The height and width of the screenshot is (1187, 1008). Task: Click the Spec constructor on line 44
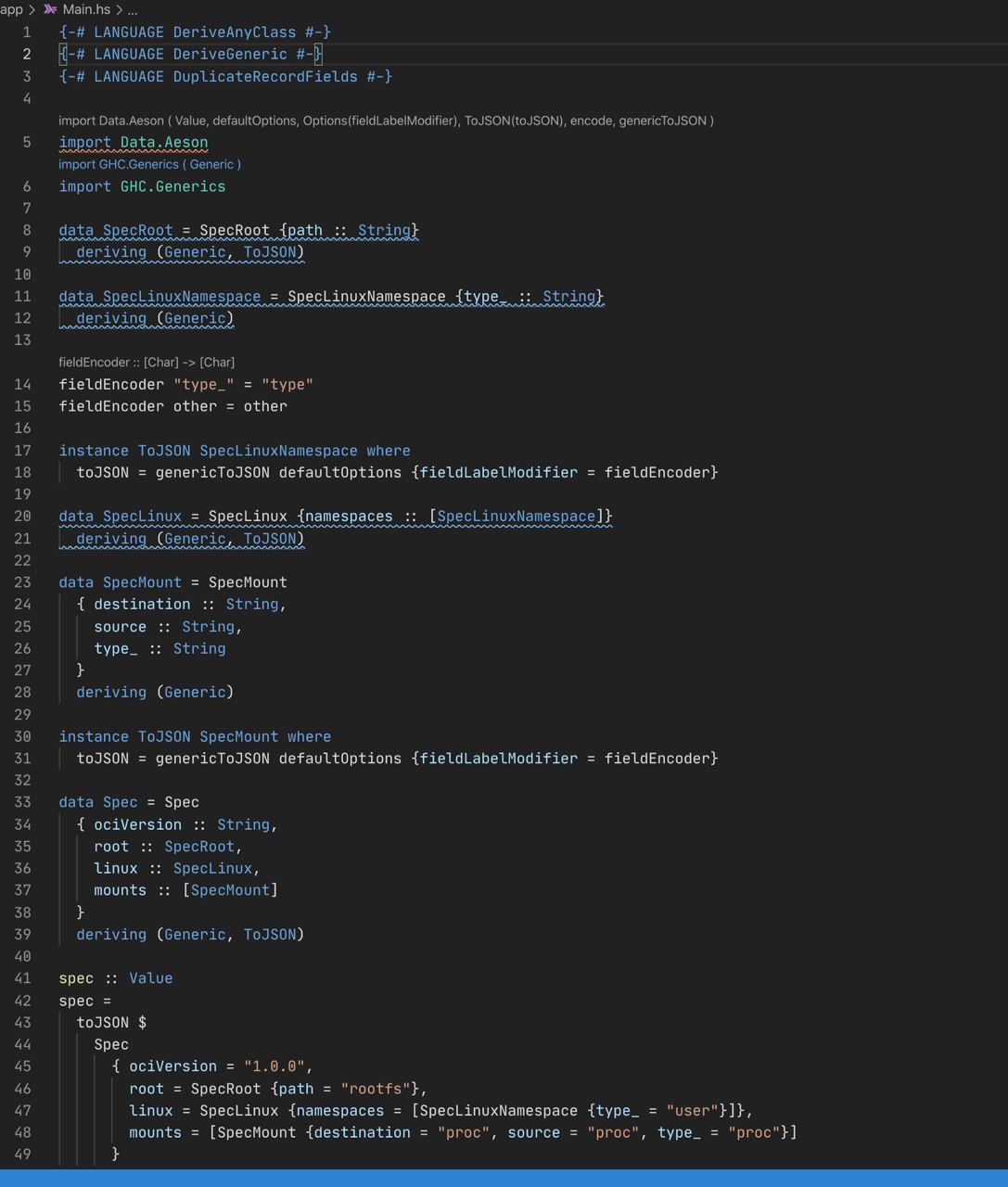[111, 1045]
